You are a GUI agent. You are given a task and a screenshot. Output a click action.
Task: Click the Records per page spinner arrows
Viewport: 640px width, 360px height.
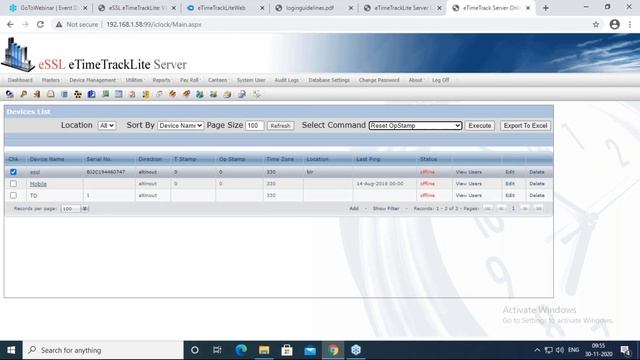click(x=84, y=209)
